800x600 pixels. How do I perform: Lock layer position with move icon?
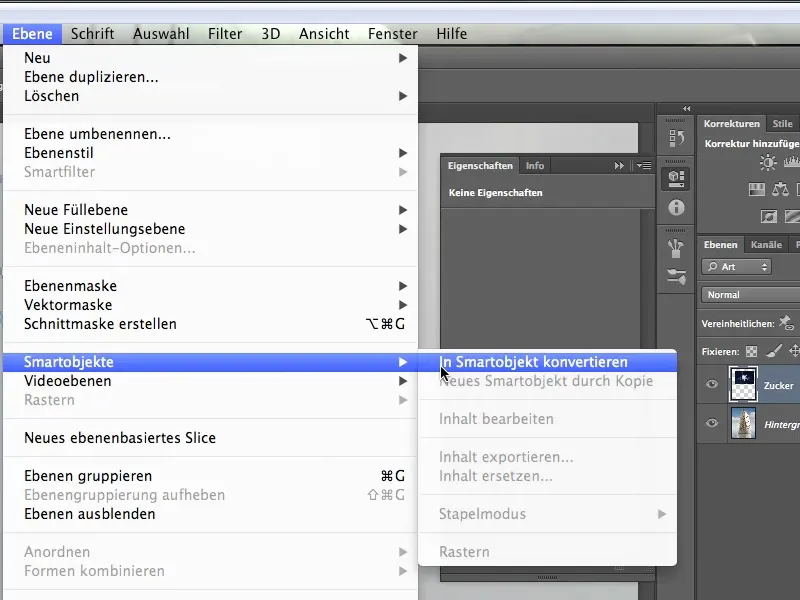point(794,351)
